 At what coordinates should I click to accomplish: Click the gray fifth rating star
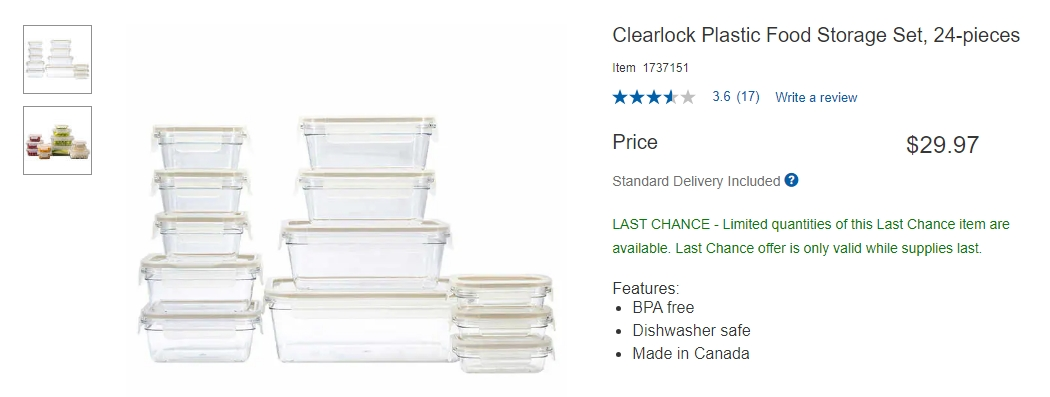pyautogui.click(x=688, y=98)
